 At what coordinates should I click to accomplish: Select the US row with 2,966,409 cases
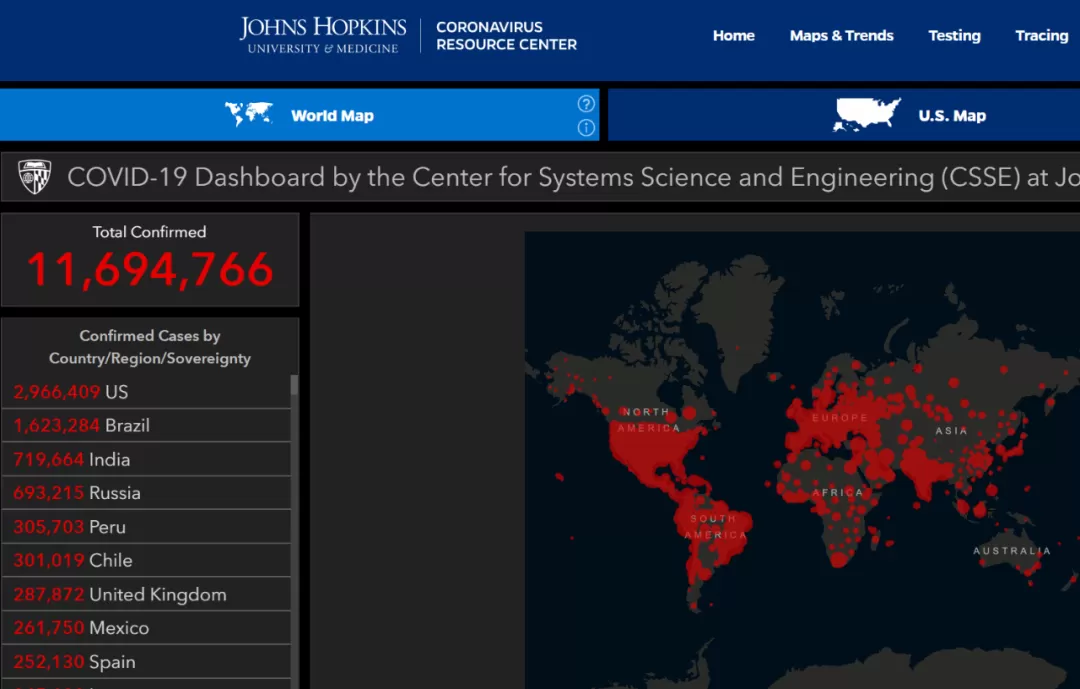(146, 392)
